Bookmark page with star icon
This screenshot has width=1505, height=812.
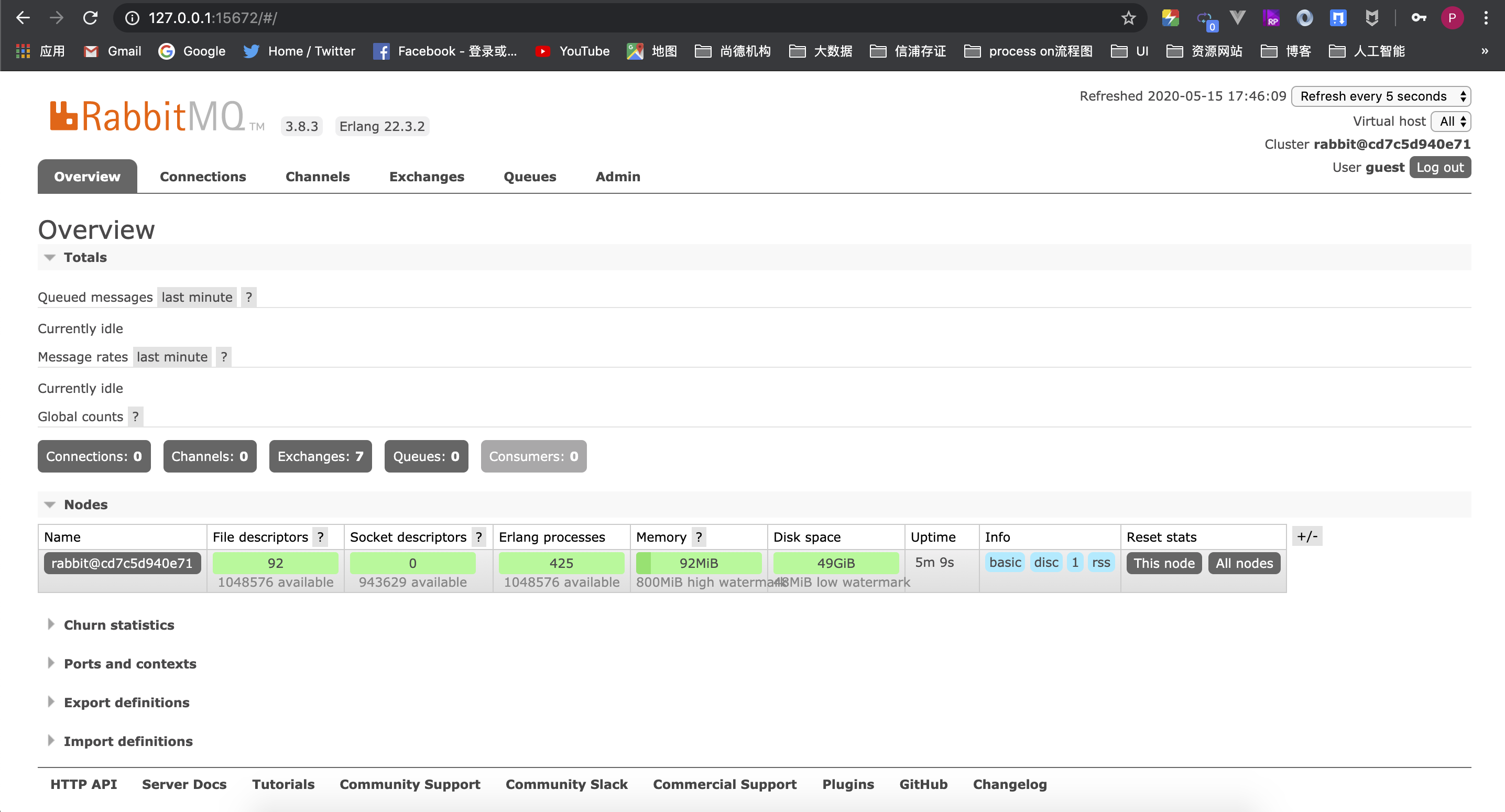click(x=1128, y=17)
